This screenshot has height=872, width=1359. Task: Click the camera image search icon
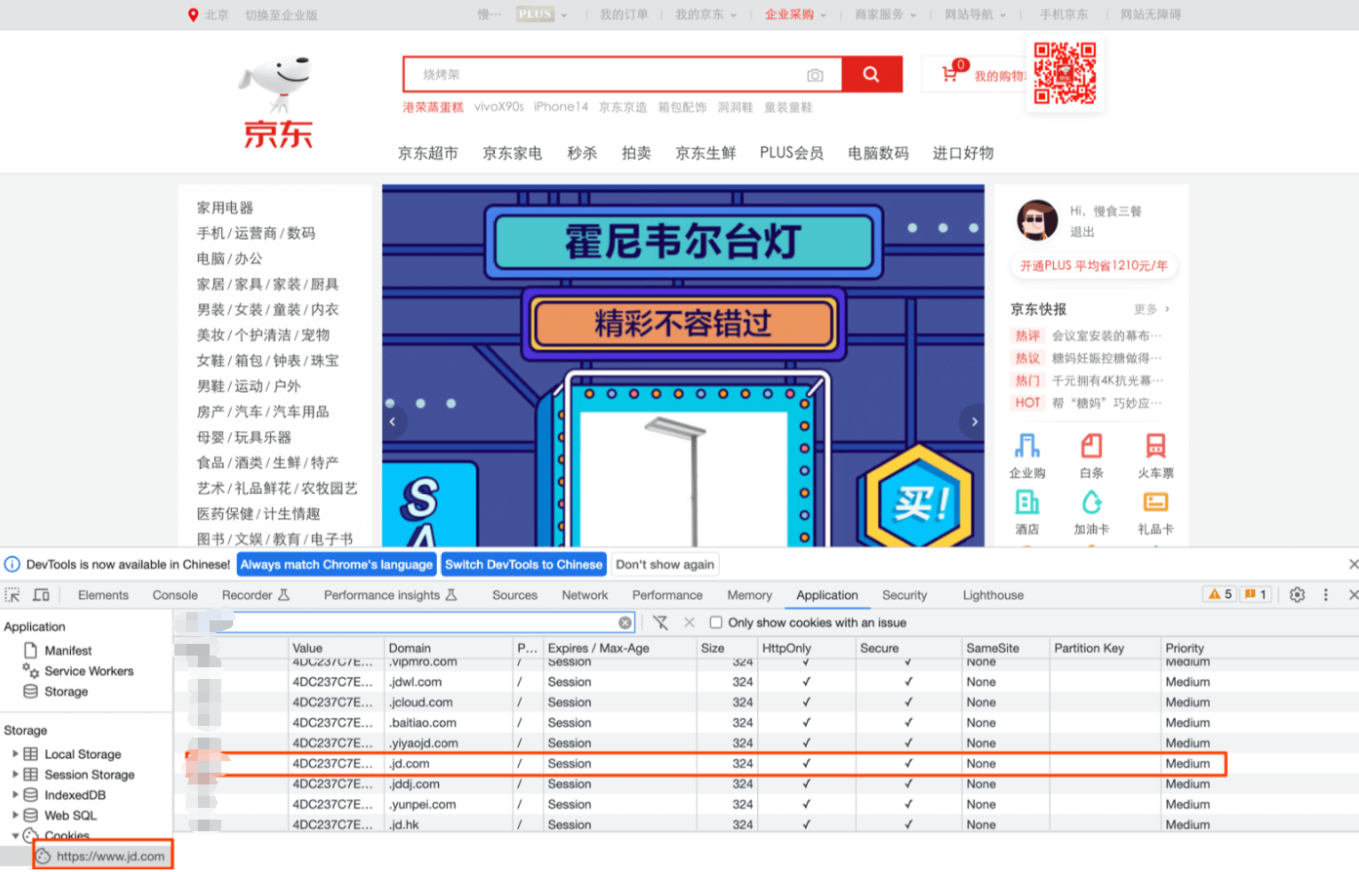pyautogui.click(x=815, y=75)
